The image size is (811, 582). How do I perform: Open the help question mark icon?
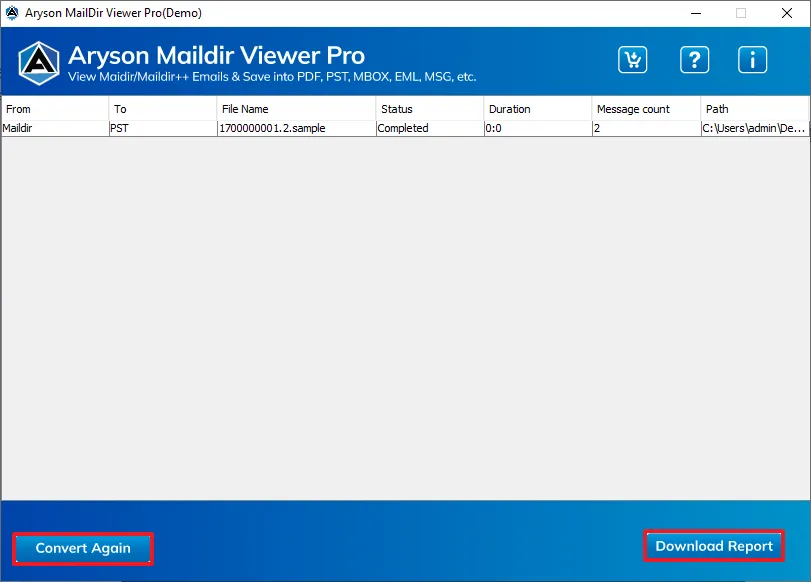tap(694, 60)
